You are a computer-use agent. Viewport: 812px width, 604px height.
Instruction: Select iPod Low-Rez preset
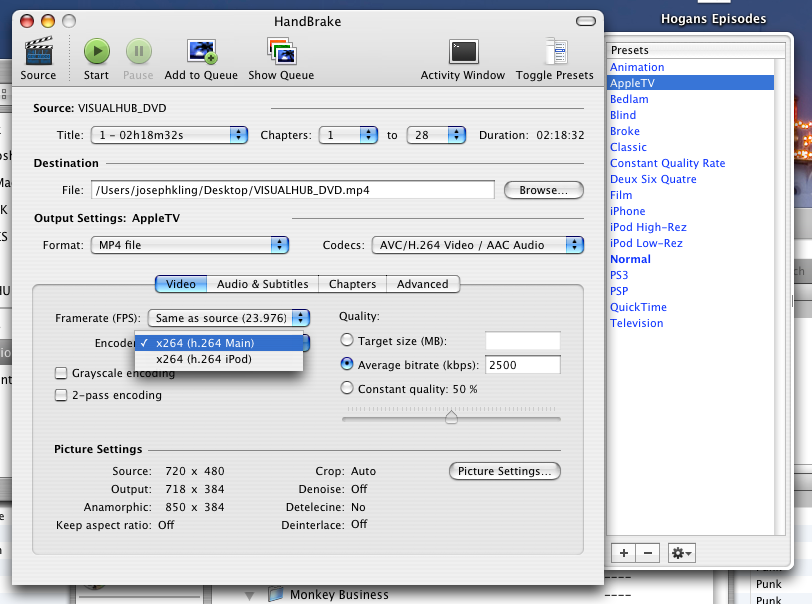coord(691,243)
